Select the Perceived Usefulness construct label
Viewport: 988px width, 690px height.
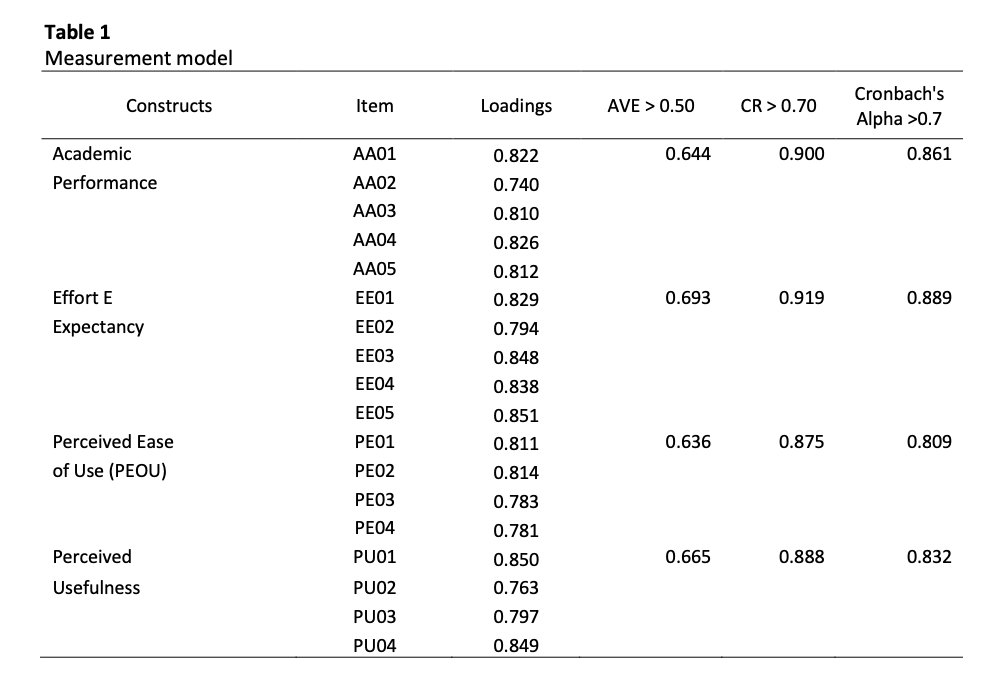(x=96, y=572)
